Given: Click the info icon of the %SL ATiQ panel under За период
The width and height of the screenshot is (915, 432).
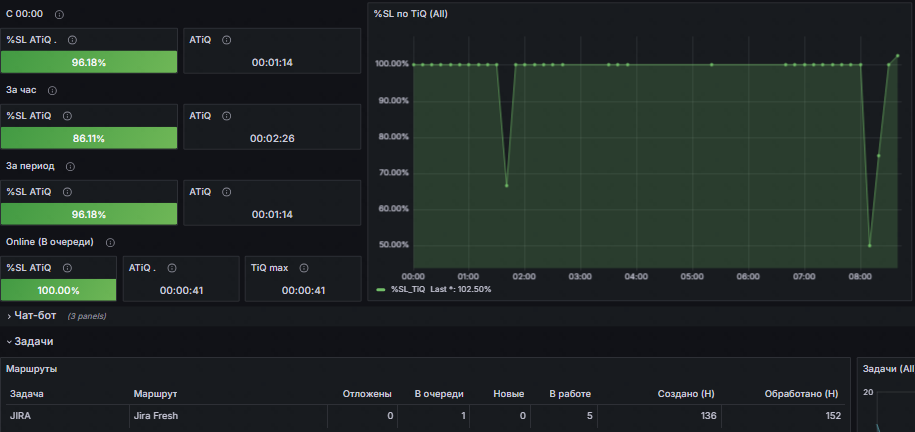Looking at the screenshot, I should coord(67,191).
